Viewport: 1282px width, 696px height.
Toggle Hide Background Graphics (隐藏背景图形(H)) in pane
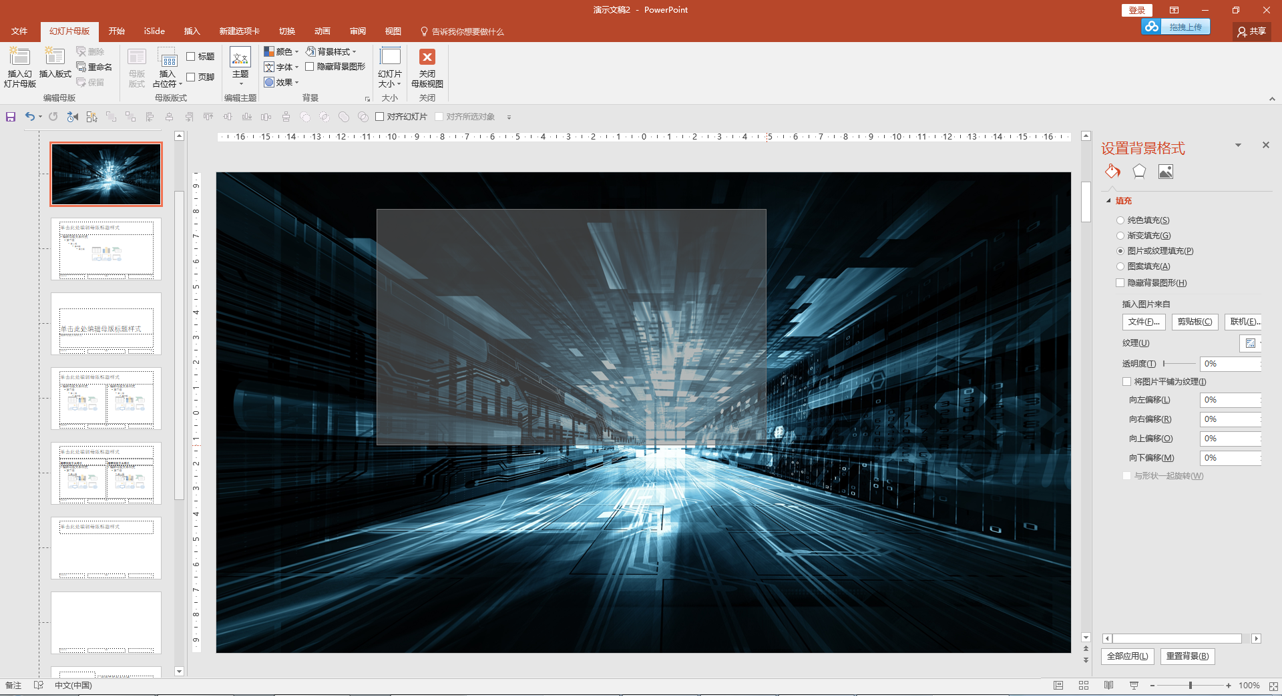pos(1120,283)
